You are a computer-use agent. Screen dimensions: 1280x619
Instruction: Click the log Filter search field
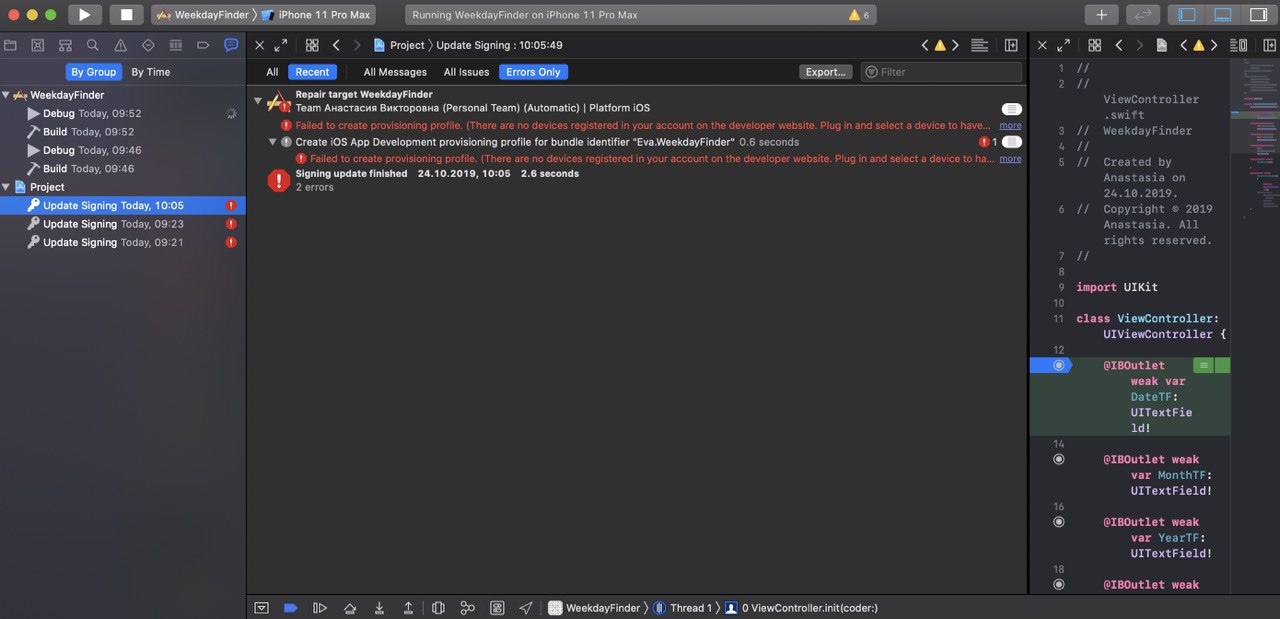pos(941,72)
